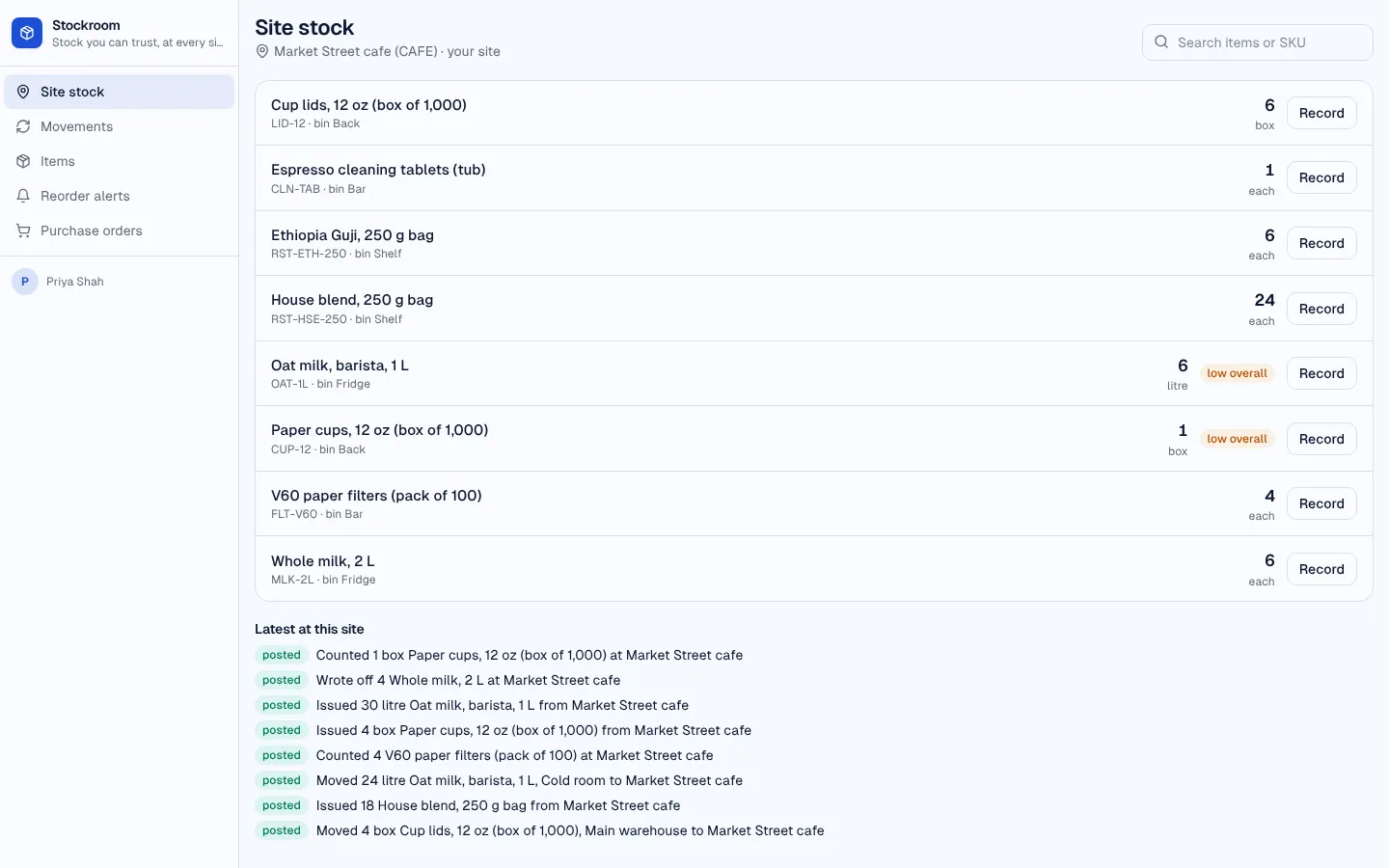Click the Items cube icon in sidebar
1389x868 pixels.
[x=23, y=161]
